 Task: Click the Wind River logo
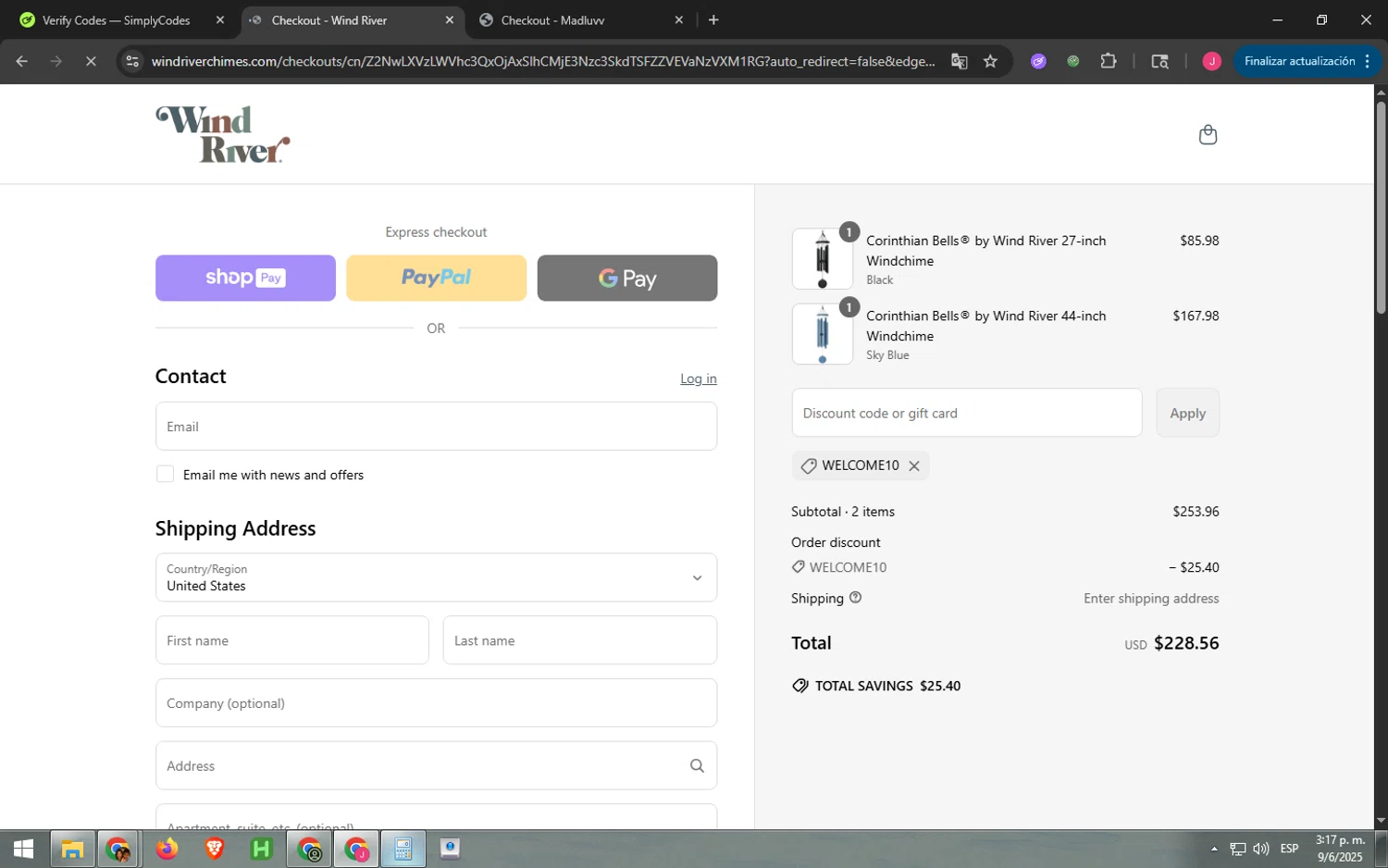[x=223, y=135]
